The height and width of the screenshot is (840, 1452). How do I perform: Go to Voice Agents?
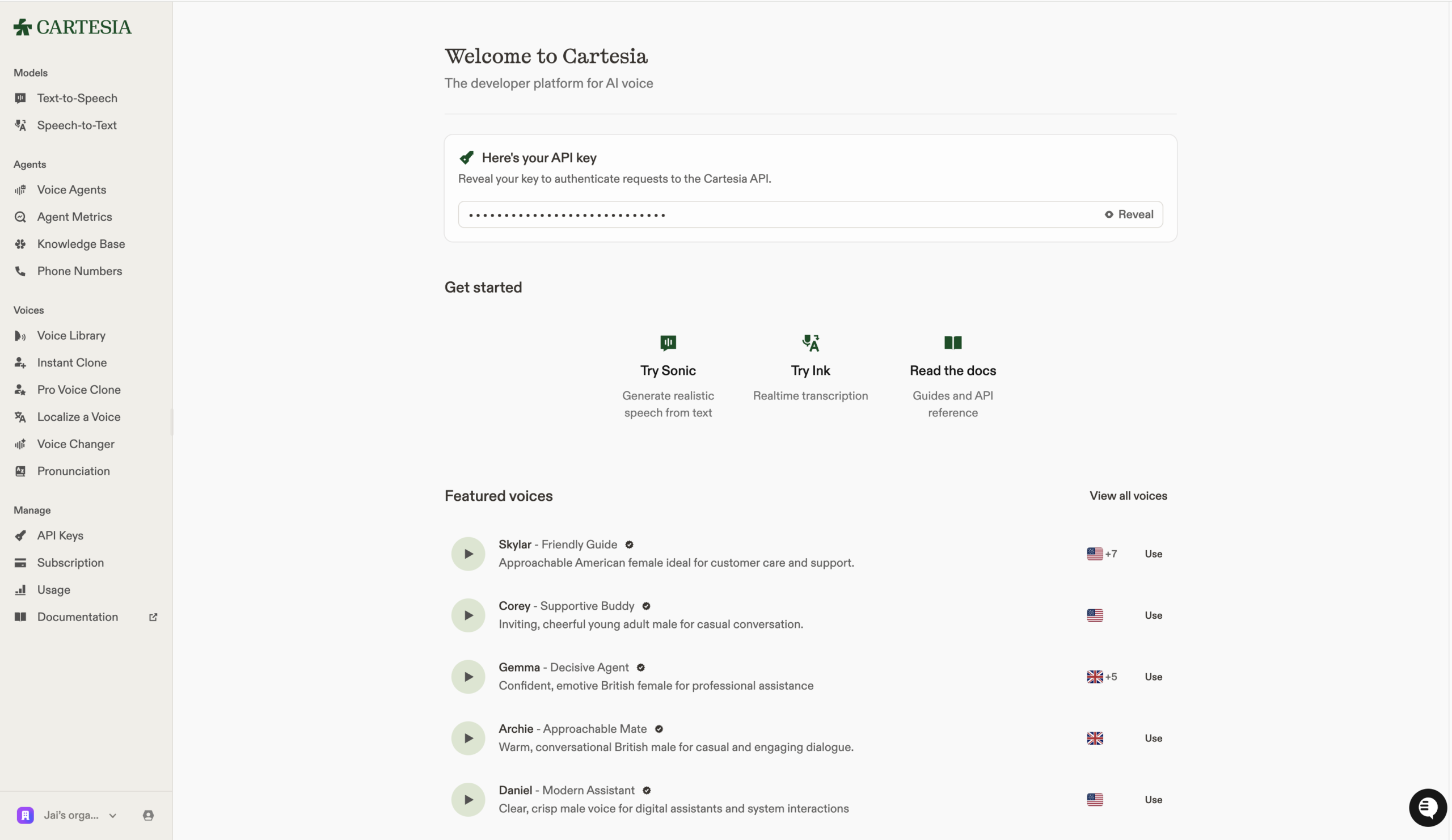(x=71, y=189)
